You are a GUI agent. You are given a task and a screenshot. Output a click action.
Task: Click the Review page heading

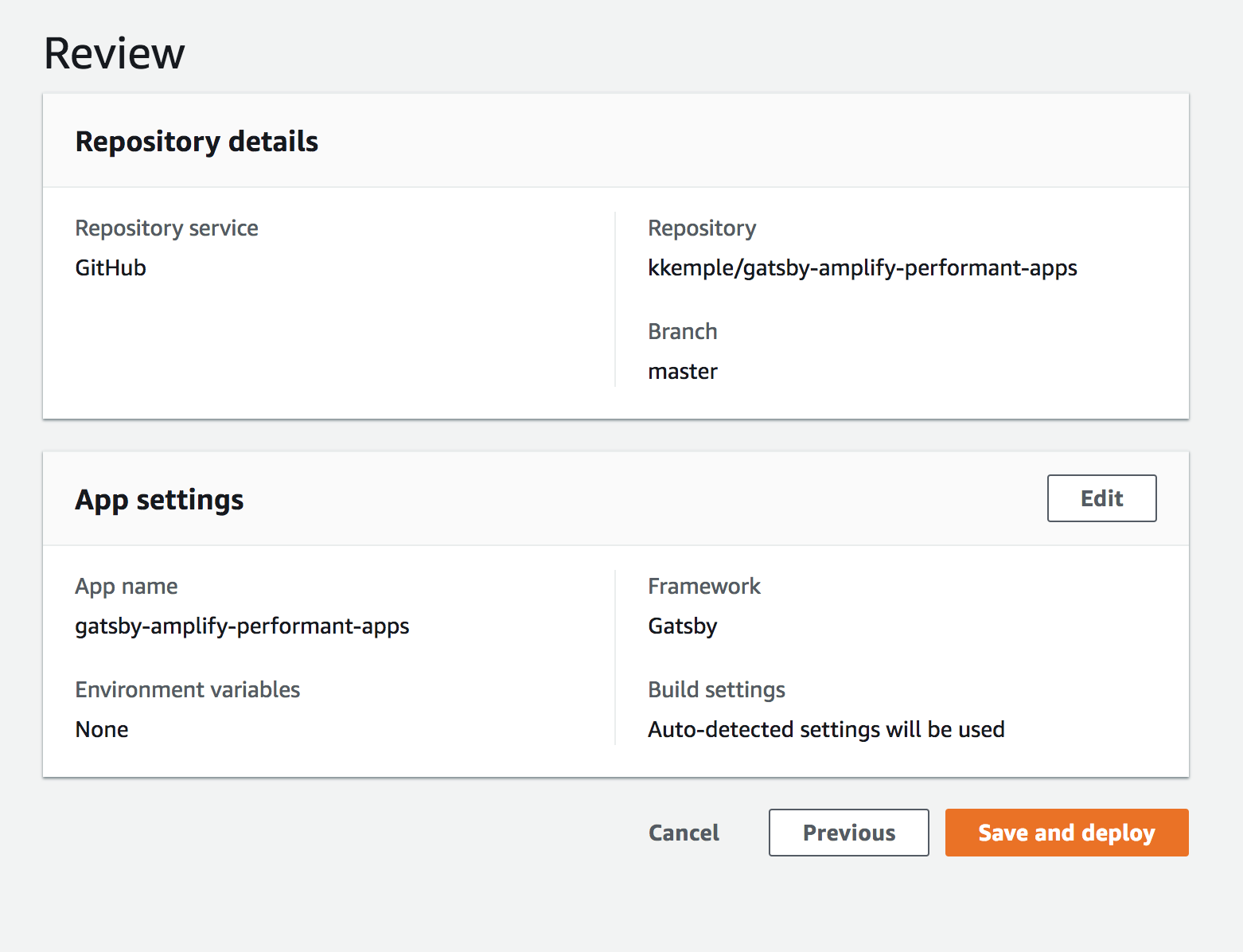tap(115, 53)
